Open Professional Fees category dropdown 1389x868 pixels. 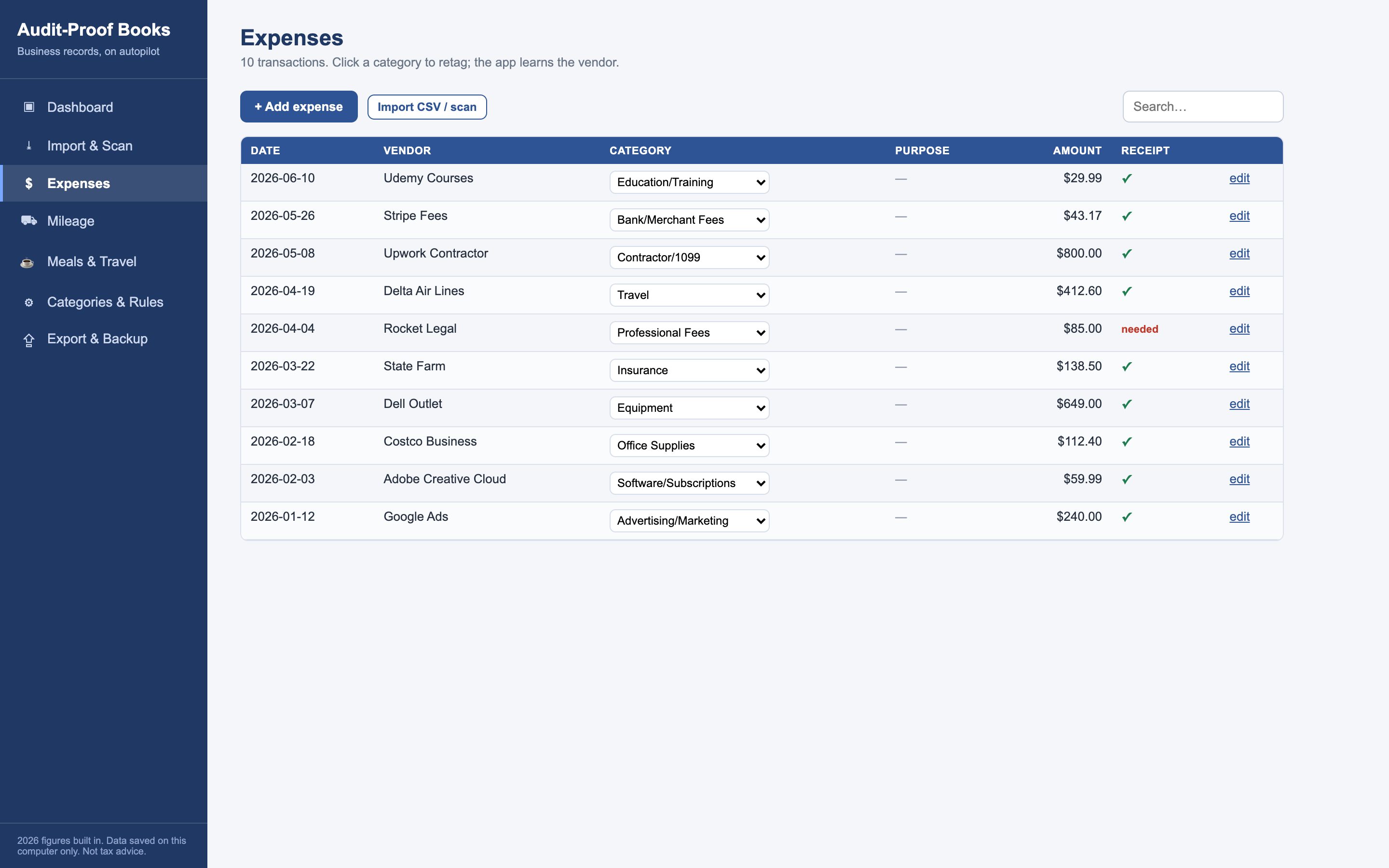pyautogui.click(x=689, y=332)
